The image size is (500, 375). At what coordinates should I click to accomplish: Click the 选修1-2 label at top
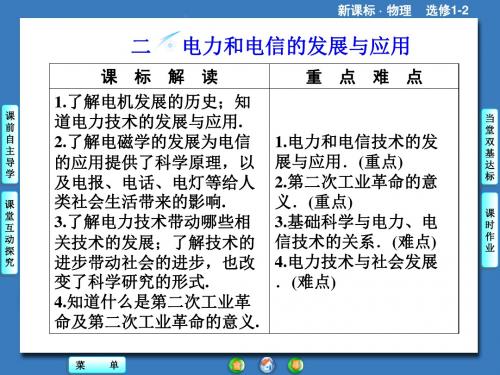pyautogui.click(x=447, y=10)
